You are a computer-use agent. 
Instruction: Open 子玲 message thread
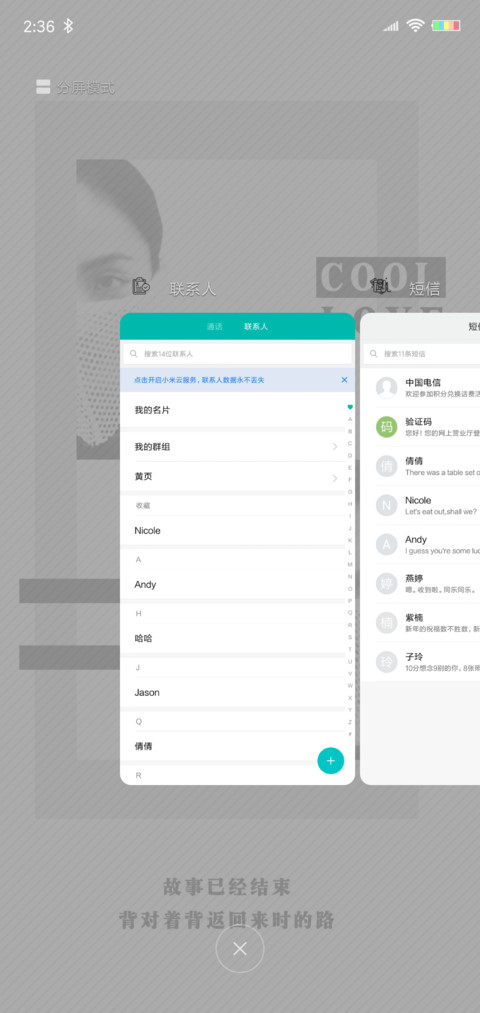421,662
